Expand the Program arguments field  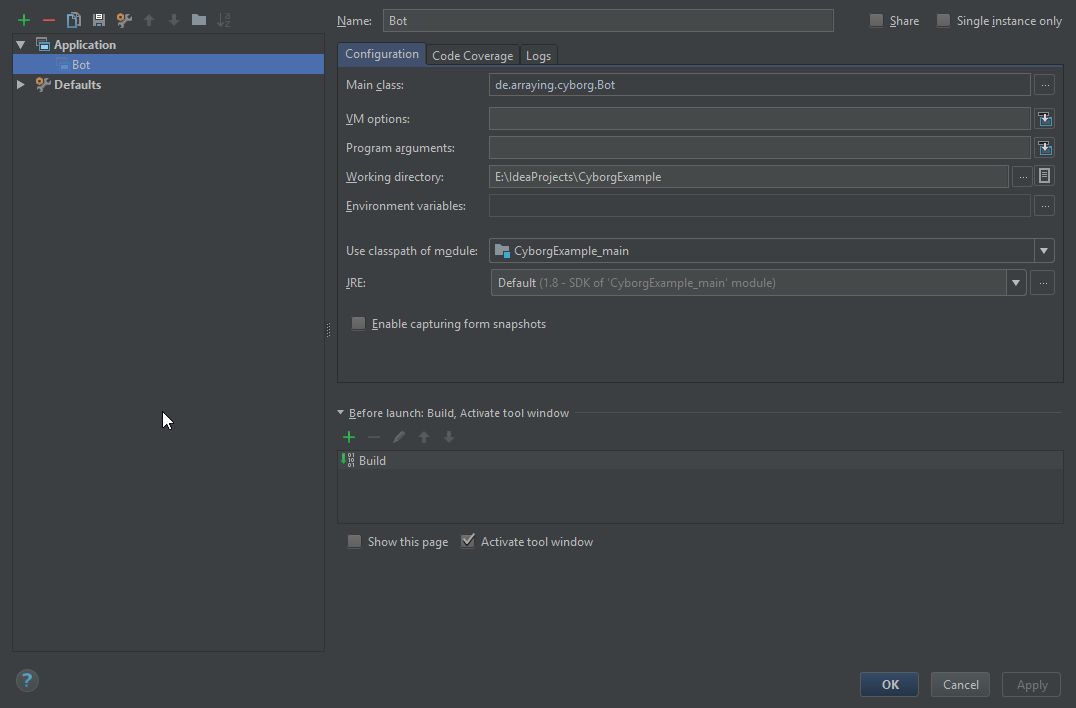pos(1044,148)
